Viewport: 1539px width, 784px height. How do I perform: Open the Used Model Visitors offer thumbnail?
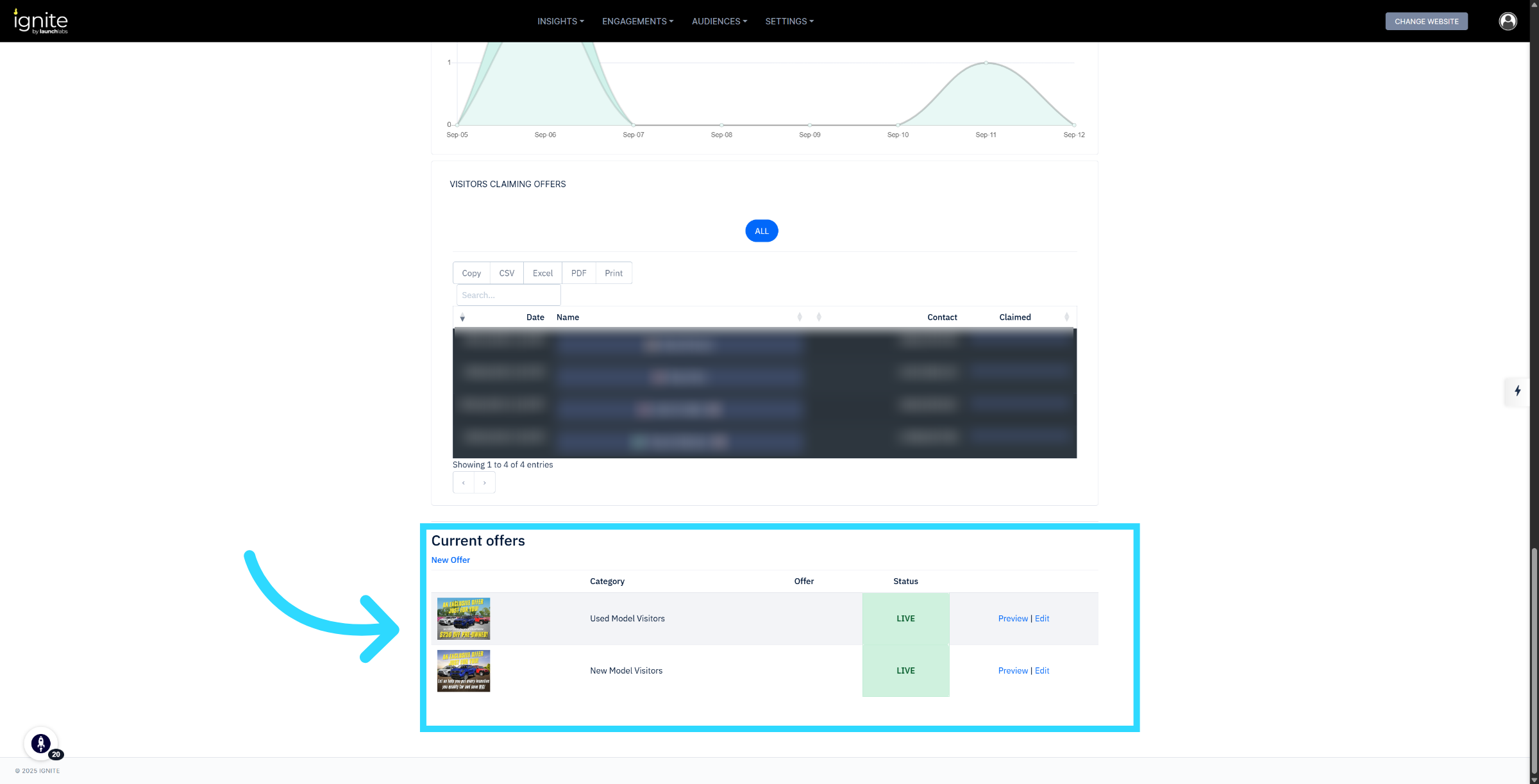464,619
